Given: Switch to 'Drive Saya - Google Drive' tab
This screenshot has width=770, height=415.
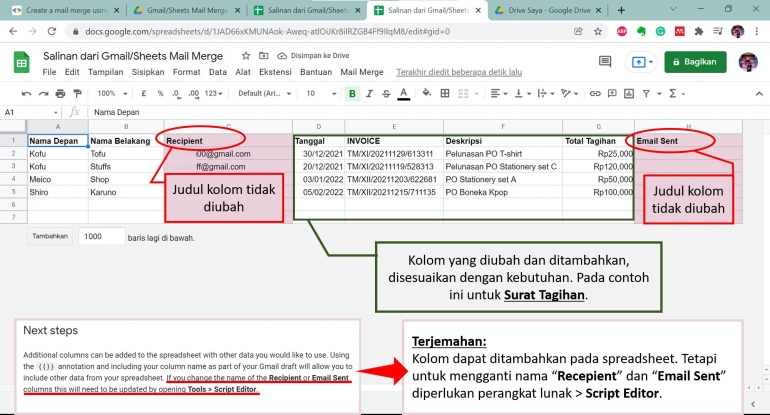Looking at the screenshot, I should point(548,10).
